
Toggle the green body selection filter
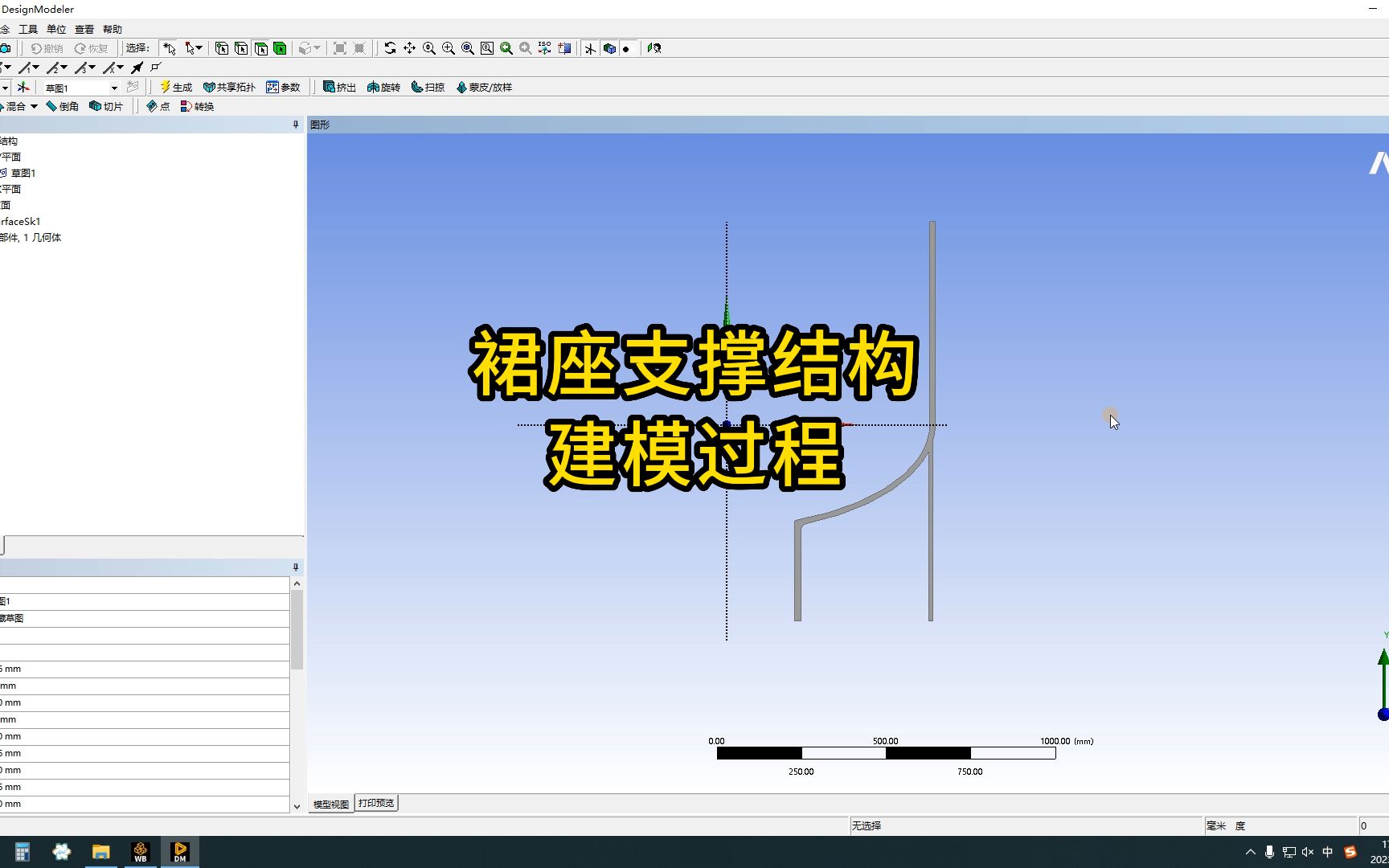[280, 48]
